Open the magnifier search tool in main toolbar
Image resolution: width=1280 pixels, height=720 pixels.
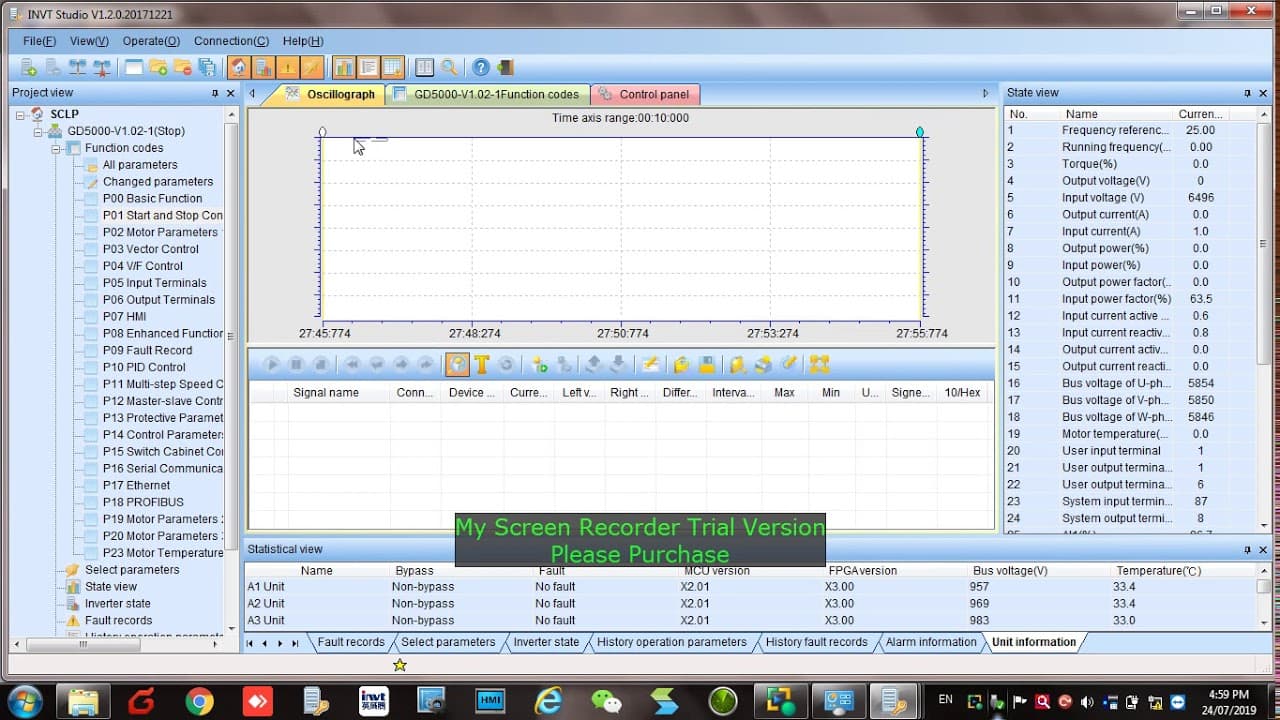[x=449, y=68]
